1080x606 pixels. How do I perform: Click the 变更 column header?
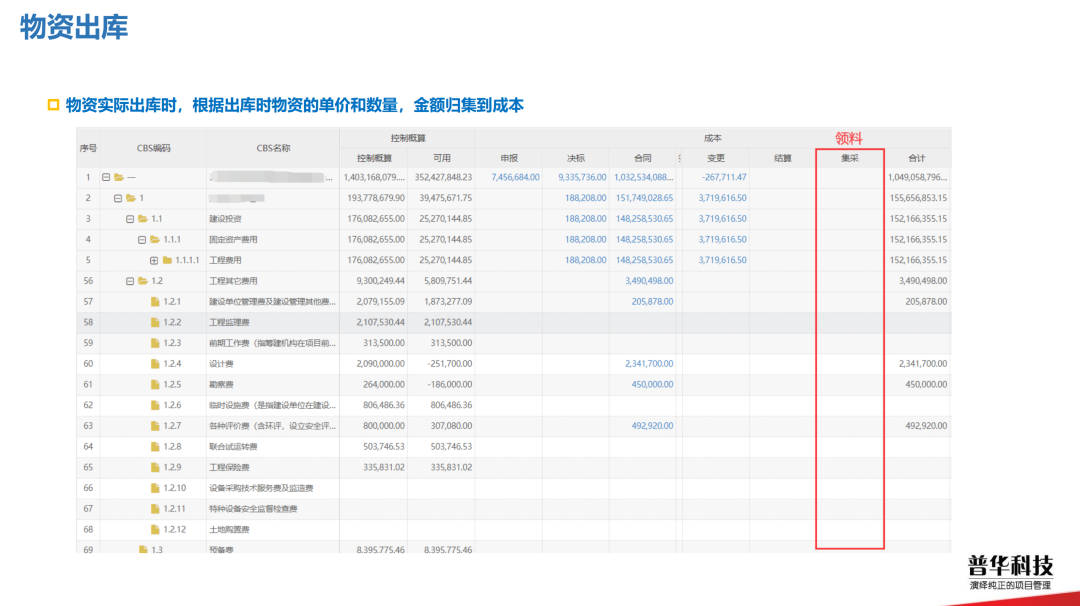tap(716, 158)
